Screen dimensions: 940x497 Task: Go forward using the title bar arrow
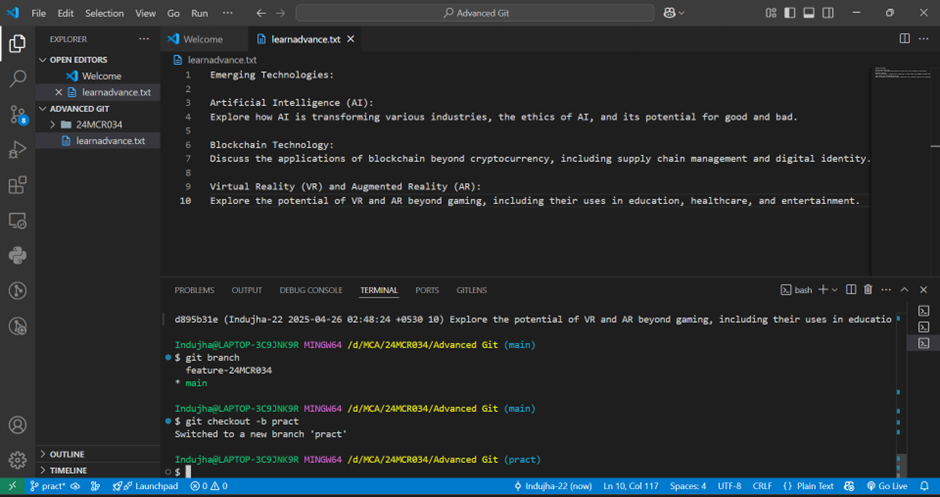click(280, 13)
